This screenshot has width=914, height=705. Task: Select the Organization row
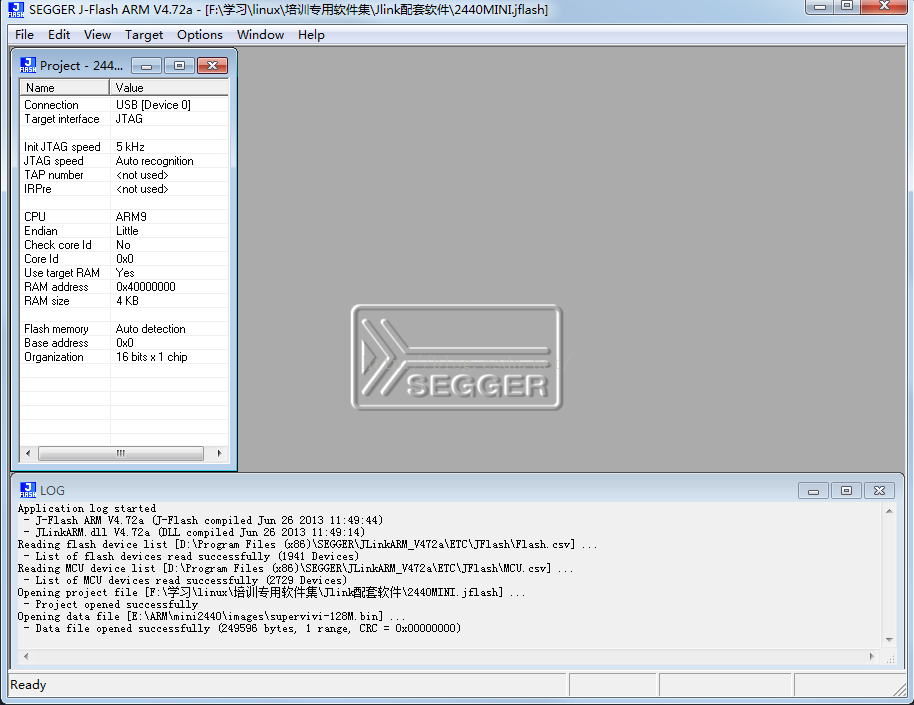tap(124, 357)
